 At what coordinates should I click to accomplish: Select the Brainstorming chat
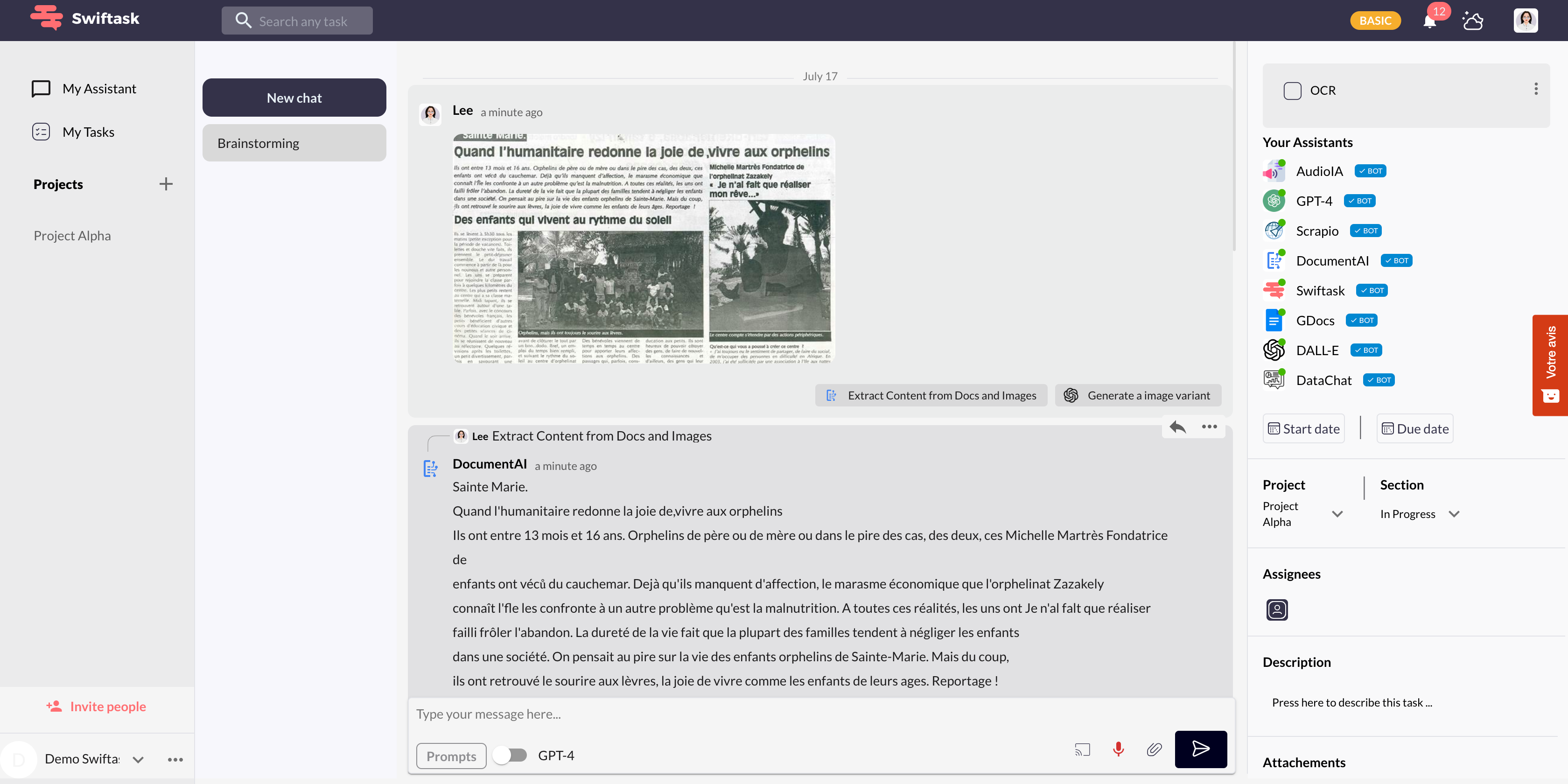click(294, 143)
